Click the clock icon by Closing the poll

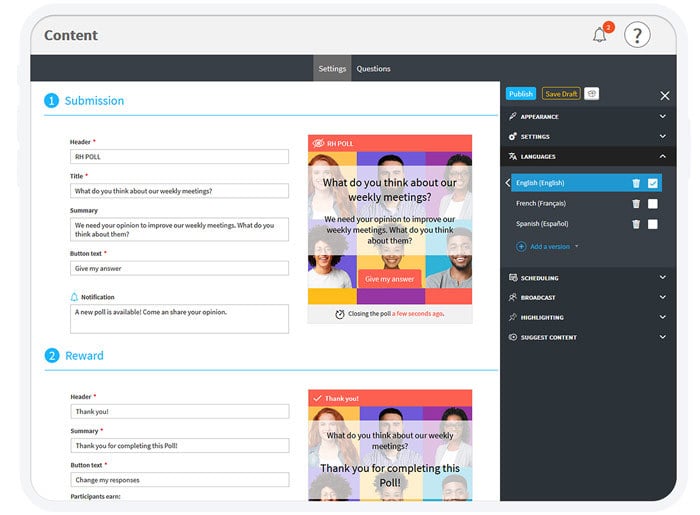[x=340, y=314]
